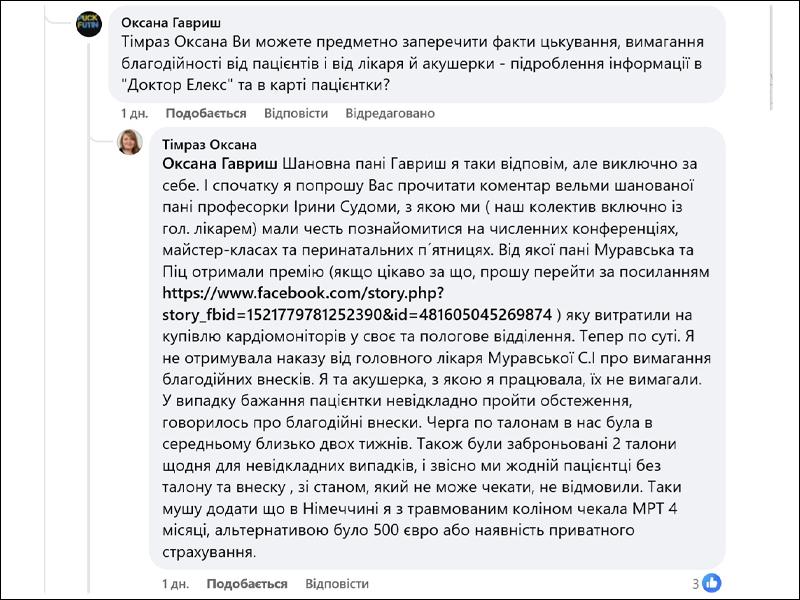
Task: Open author name Оксана Гавриш above first comment
Action: tap(171, 22)
